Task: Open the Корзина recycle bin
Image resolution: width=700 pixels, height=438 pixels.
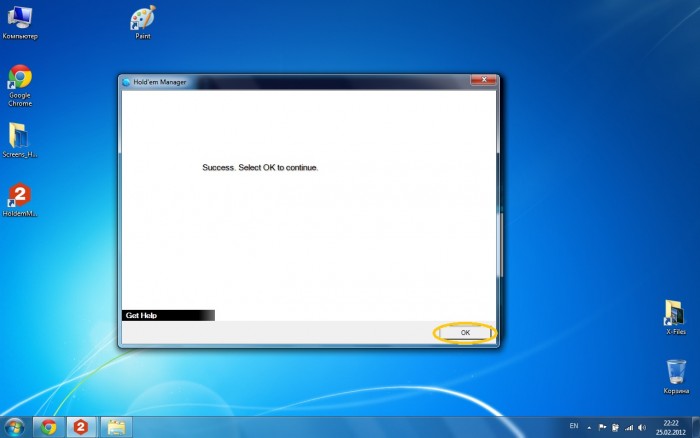Action: 676,377
